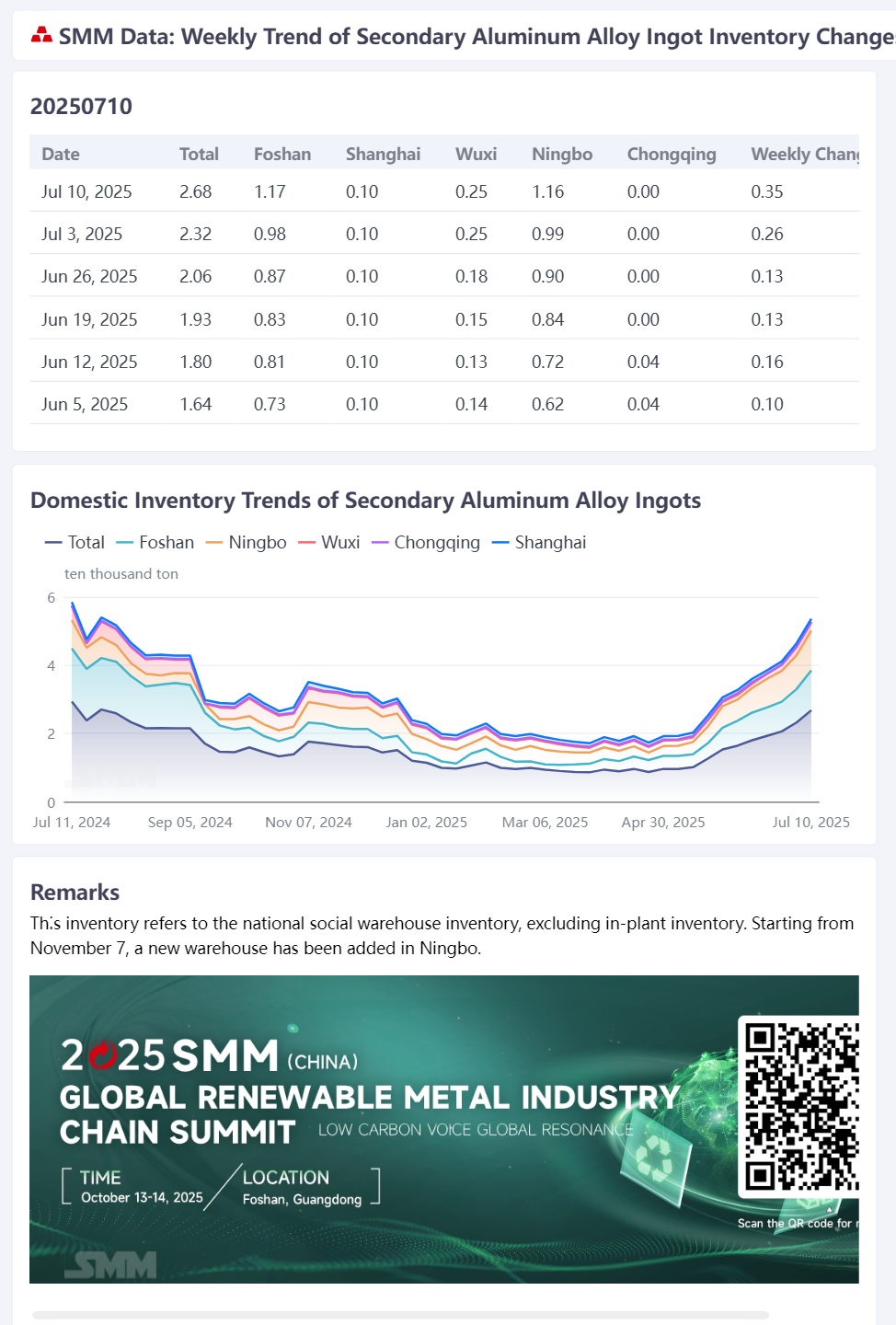This screenshot has height=1325, width=896.
Task: Click the Chongqing column header
Action: [x=672, y=154]
